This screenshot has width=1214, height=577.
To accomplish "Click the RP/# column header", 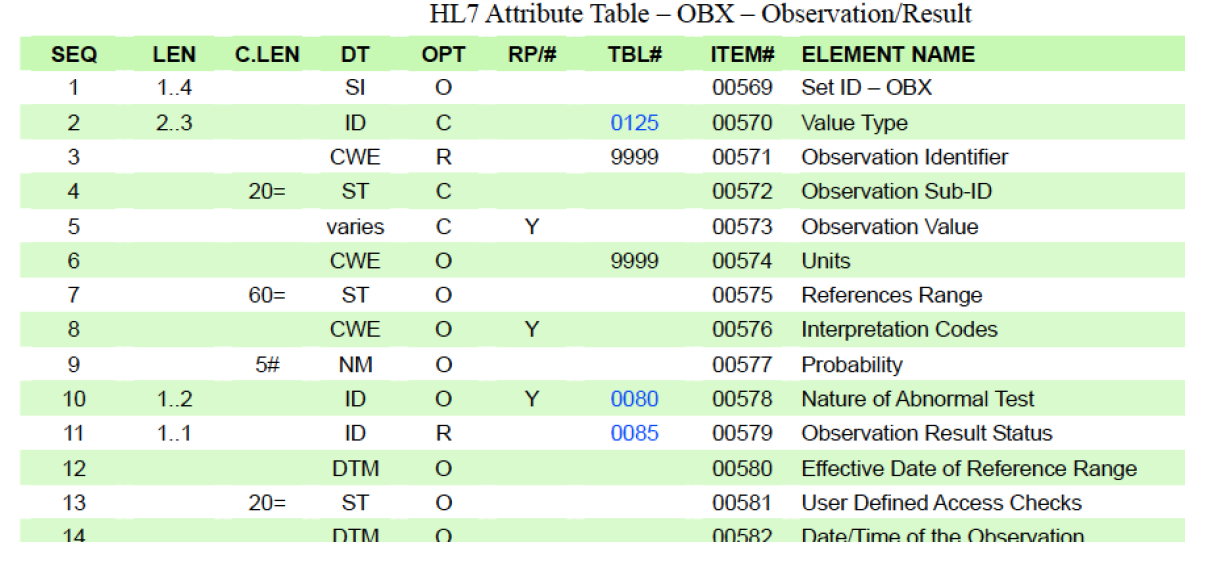I will click(532, 55).
